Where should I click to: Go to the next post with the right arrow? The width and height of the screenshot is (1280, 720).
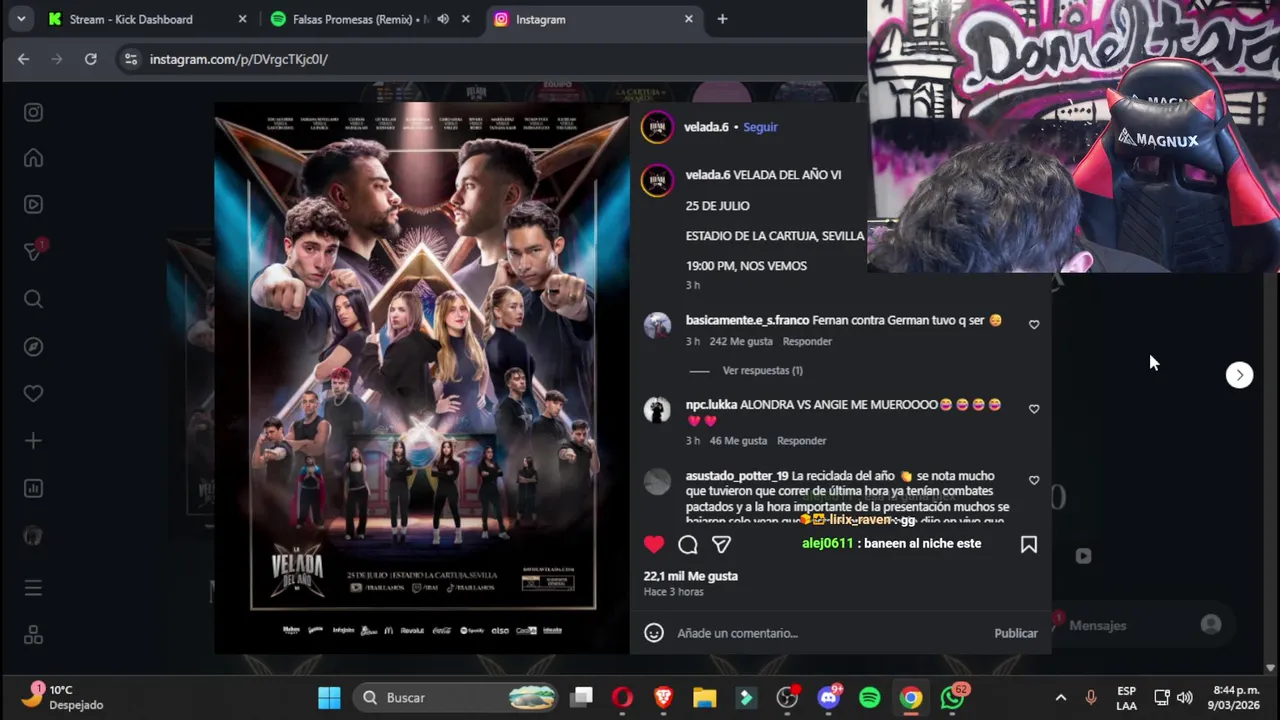click(1239, 375)
